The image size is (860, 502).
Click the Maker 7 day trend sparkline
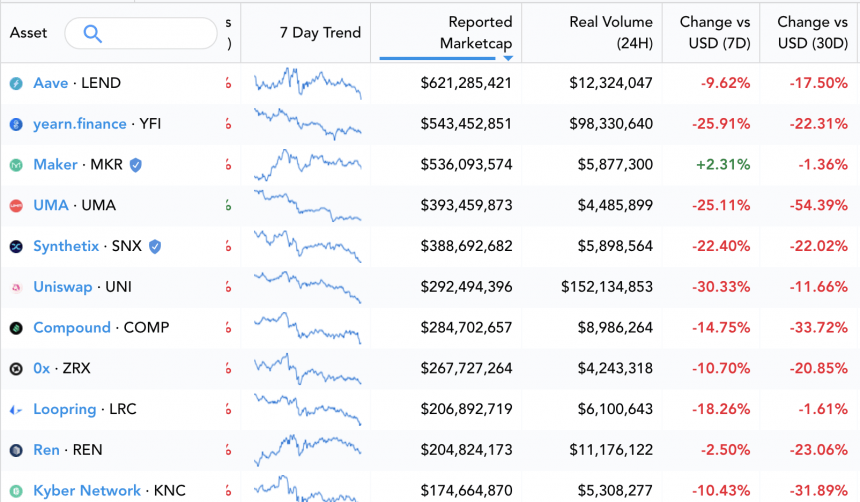(x=307, y=165)
